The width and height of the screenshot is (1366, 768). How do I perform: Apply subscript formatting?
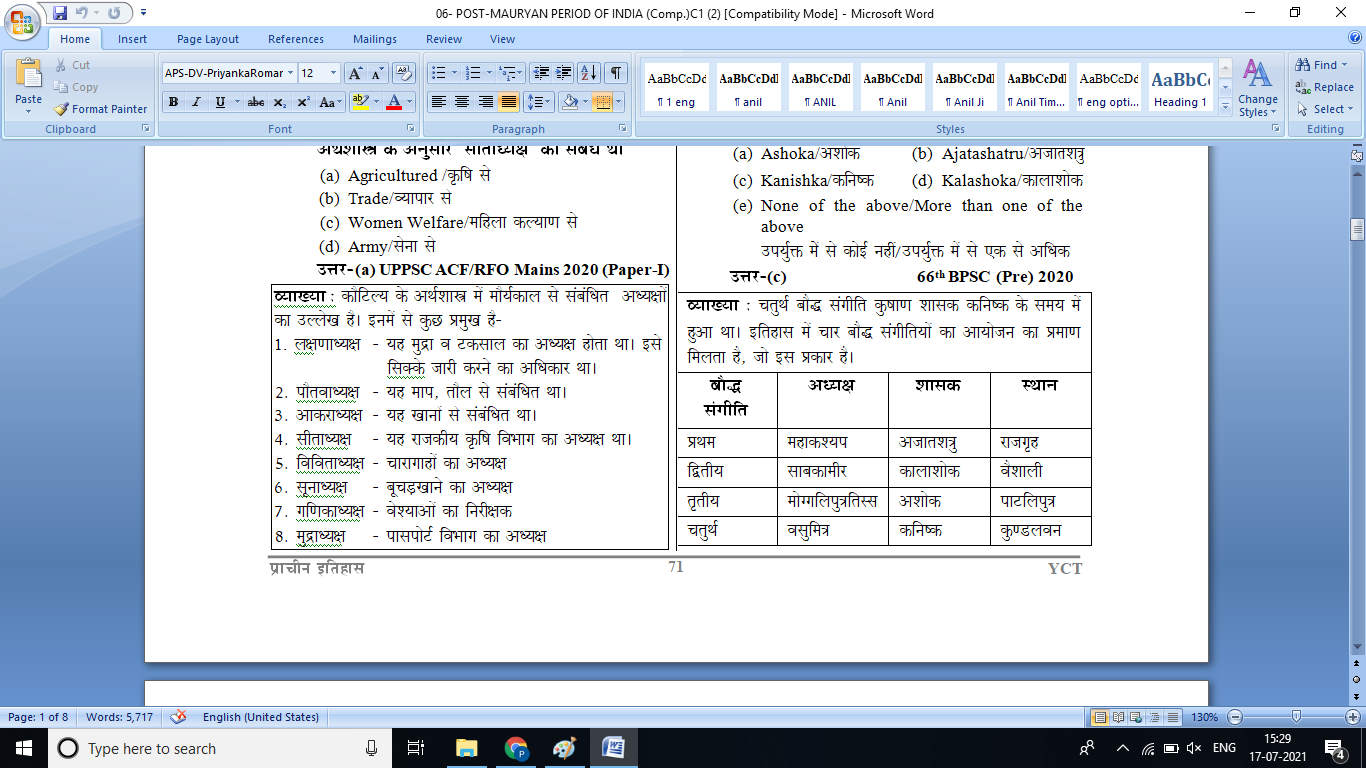280,102
